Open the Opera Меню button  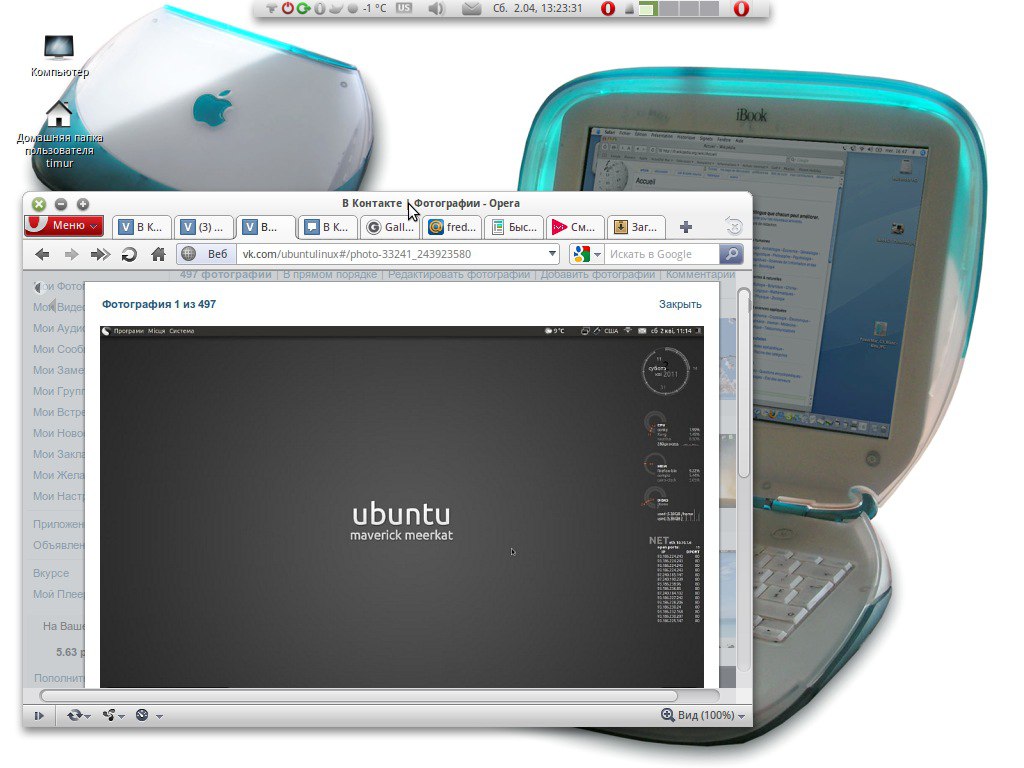[64, 225]
